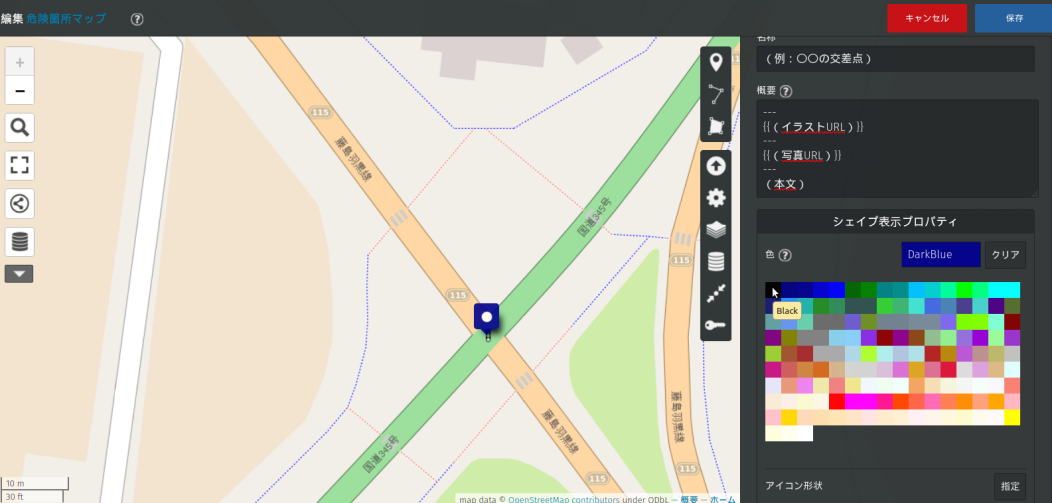The width and height of the screenshot is (1052, 503).
Task: Select the draw polyline tool
Action: pos(716,95)
